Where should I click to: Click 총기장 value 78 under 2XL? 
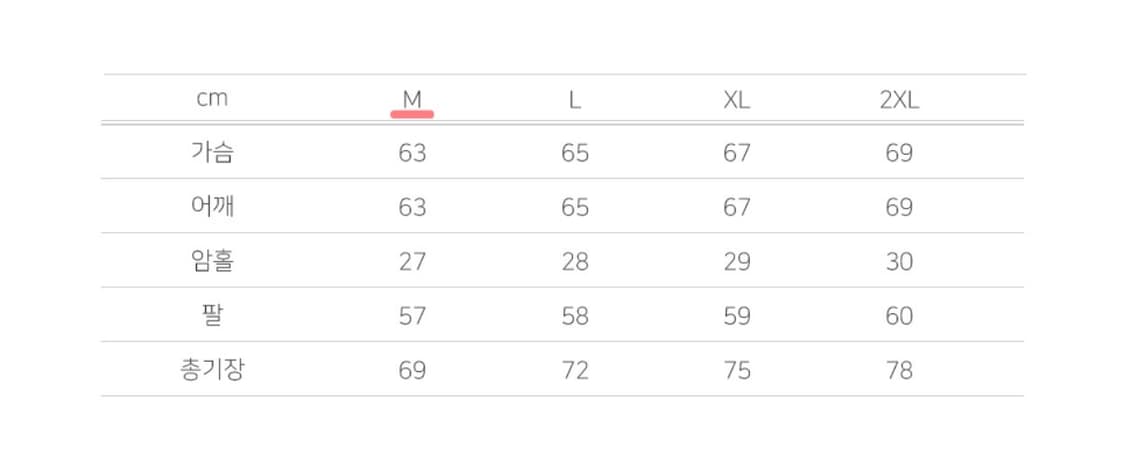(x=899, y=370)
